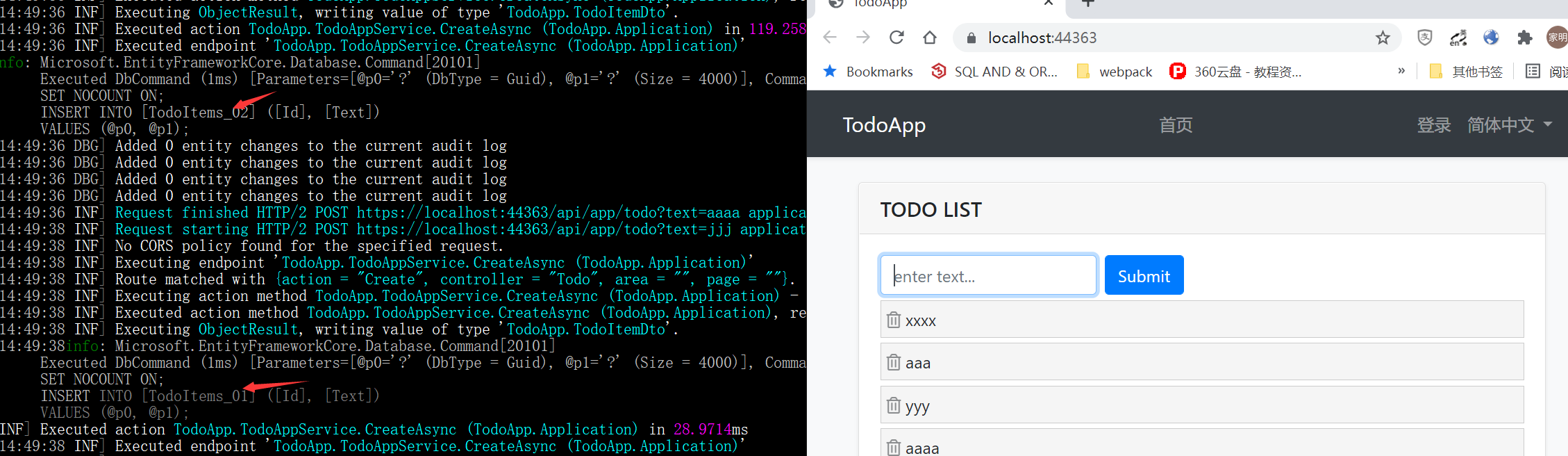Go forward in browser history

point(863,38)
